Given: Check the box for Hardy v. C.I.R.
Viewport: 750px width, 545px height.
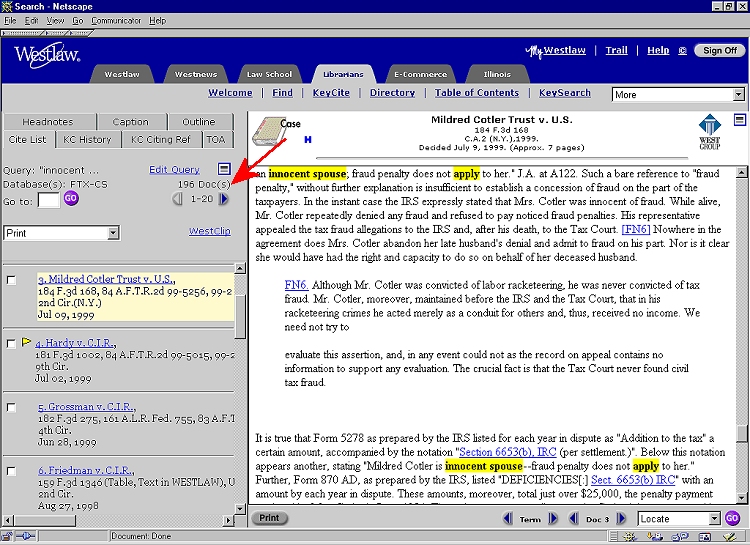Looking at the screenshot, I should tap(11, 344).
